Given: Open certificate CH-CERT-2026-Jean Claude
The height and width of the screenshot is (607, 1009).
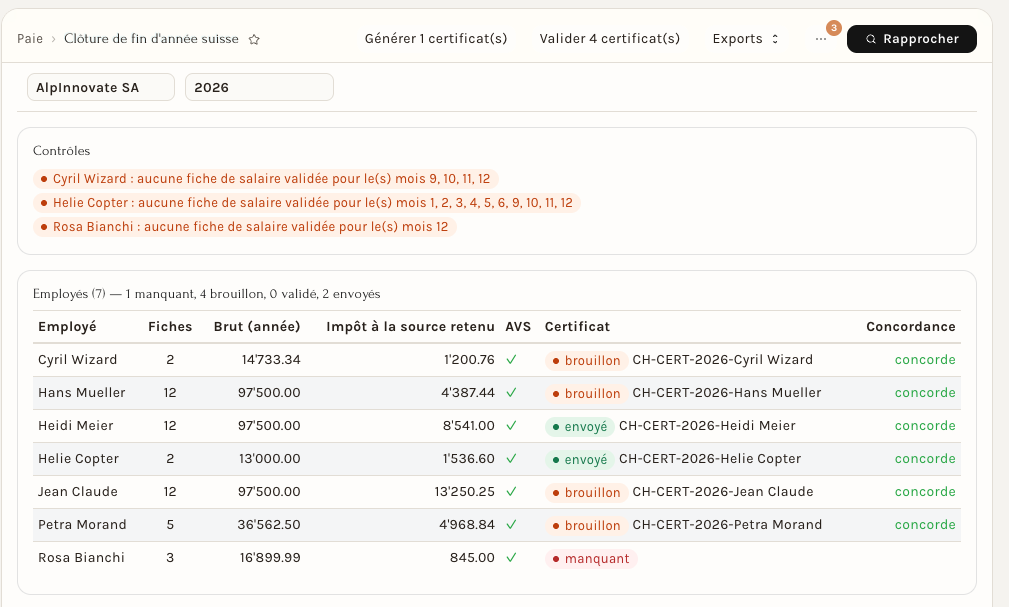Looking at the screenshot, I should coord(723,492).
